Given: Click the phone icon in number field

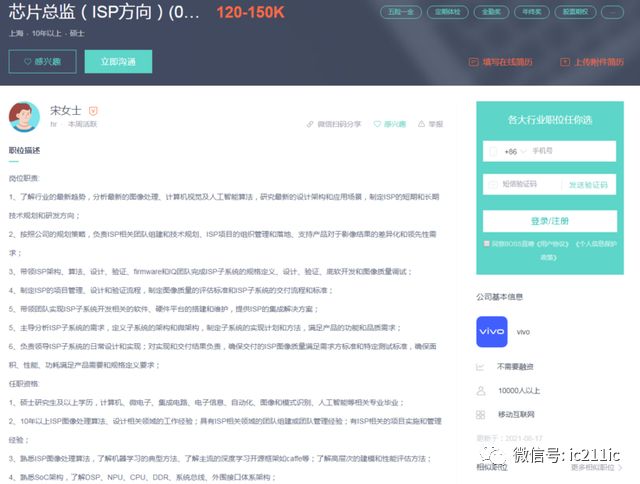Looking at the screenshot, I should [x=493, y=151].
